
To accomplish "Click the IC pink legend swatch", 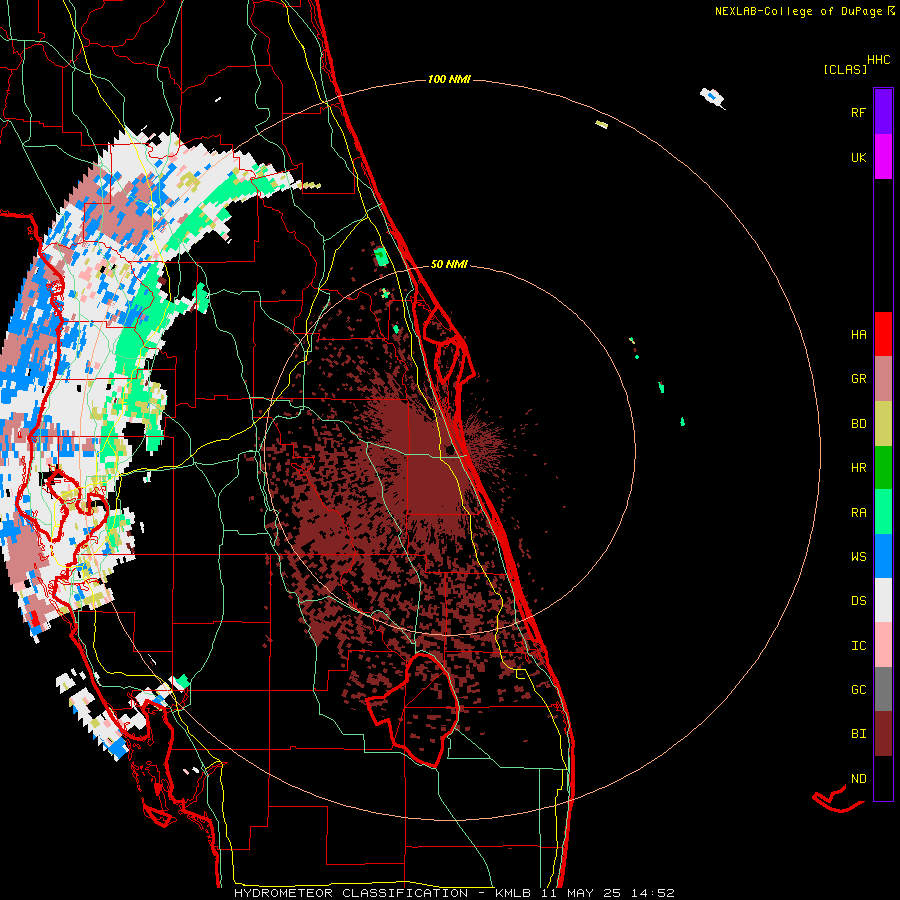I will (x=883, y=645).
